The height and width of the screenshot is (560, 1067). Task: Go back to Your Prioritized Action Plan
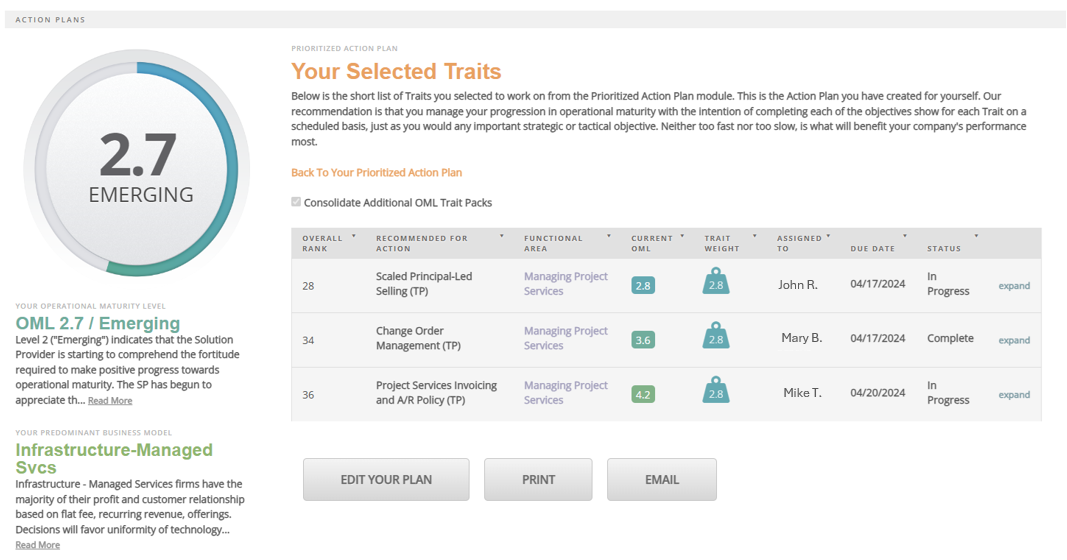click(x=376, y=172)
